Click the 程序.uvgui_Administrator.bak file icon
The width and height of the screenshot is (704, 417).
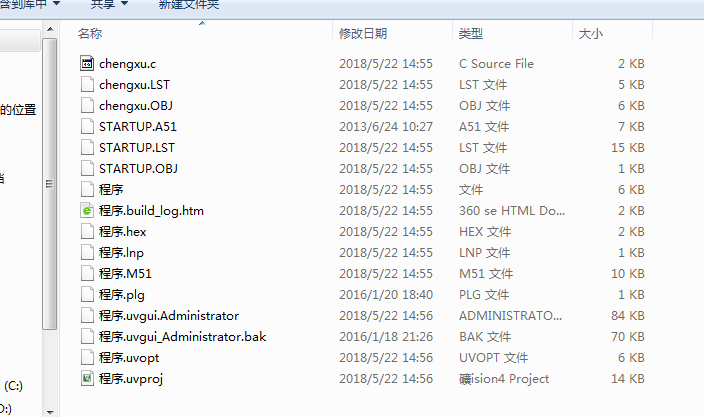(x=87, y=337)
